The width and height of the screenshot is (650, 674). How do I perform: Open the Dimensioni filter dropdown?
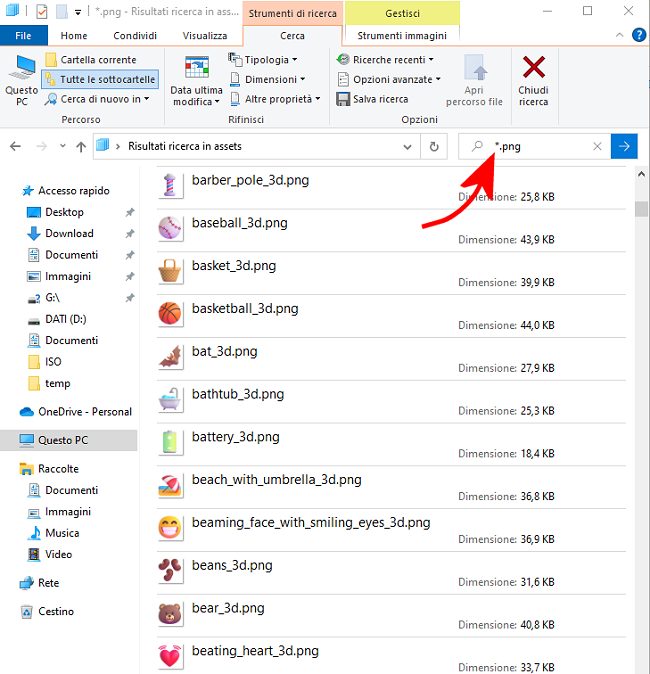(x=267, y=80)
